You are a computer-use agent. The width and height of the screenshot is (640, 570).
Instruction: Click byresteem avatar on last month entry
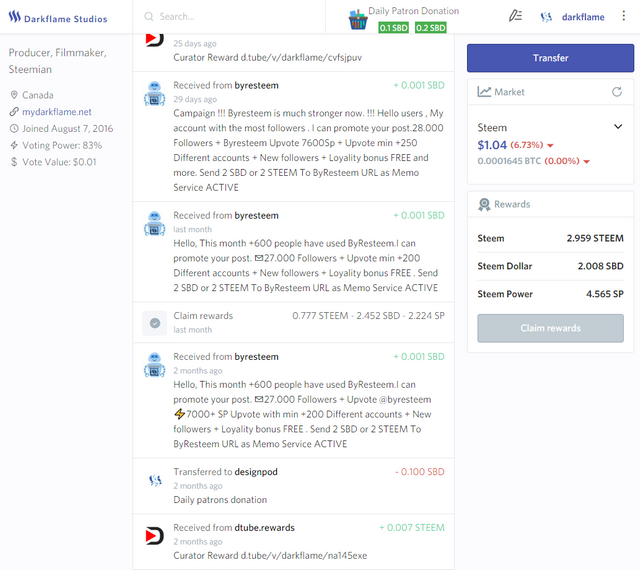click(x=155, y=224)
